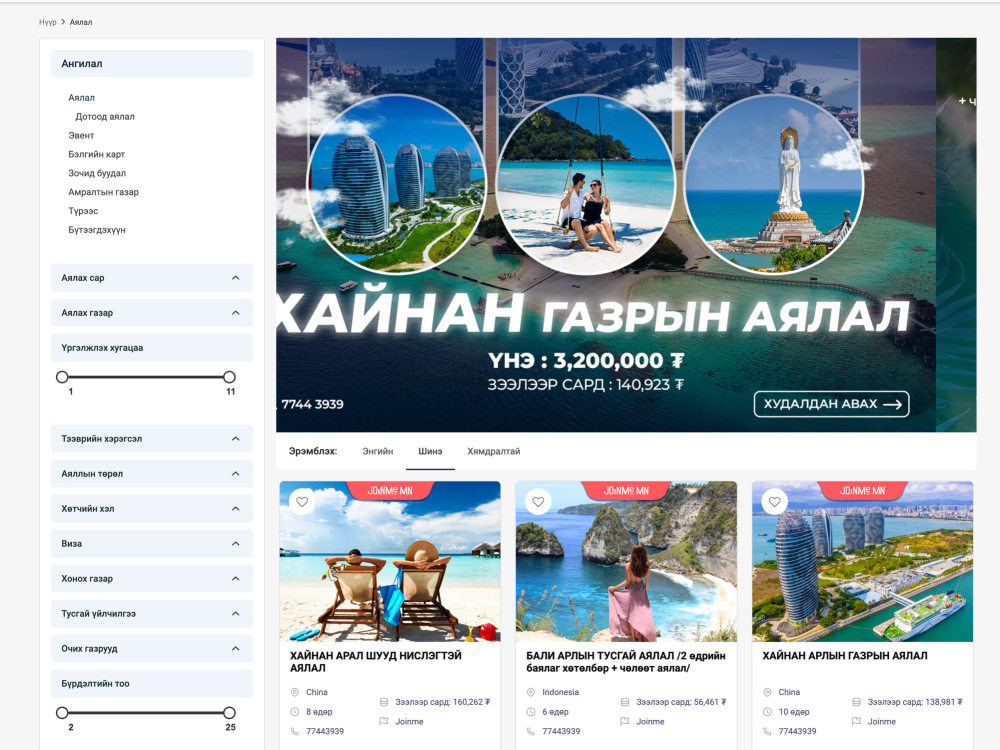The height and width of the screenshot is (750, 1000).
Task: Expand the Тусгай үйлчилгээ filter
Action: (152, 614)
